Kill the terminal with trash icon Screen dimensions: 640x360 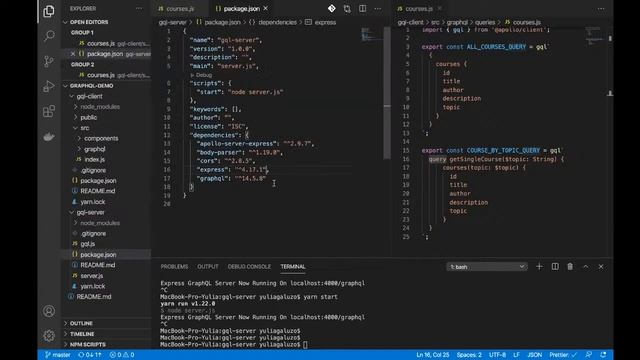tap(570, 267)
